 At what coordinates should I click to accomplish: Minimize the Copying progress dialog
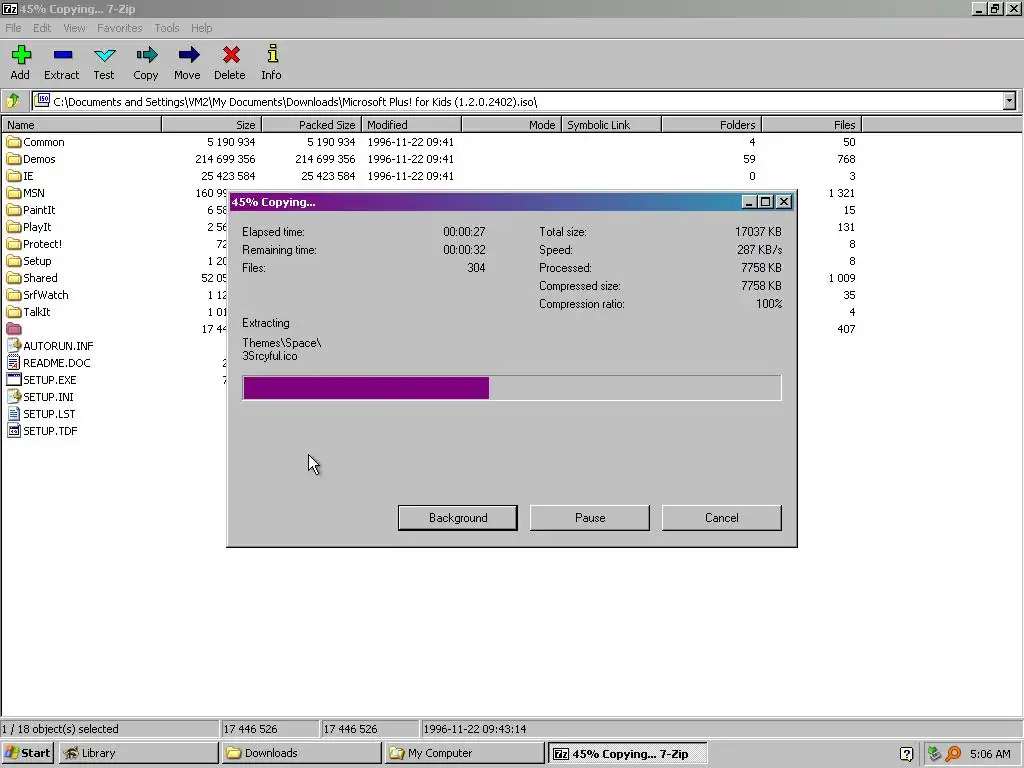pyautogui.click(x=749, y=202)
